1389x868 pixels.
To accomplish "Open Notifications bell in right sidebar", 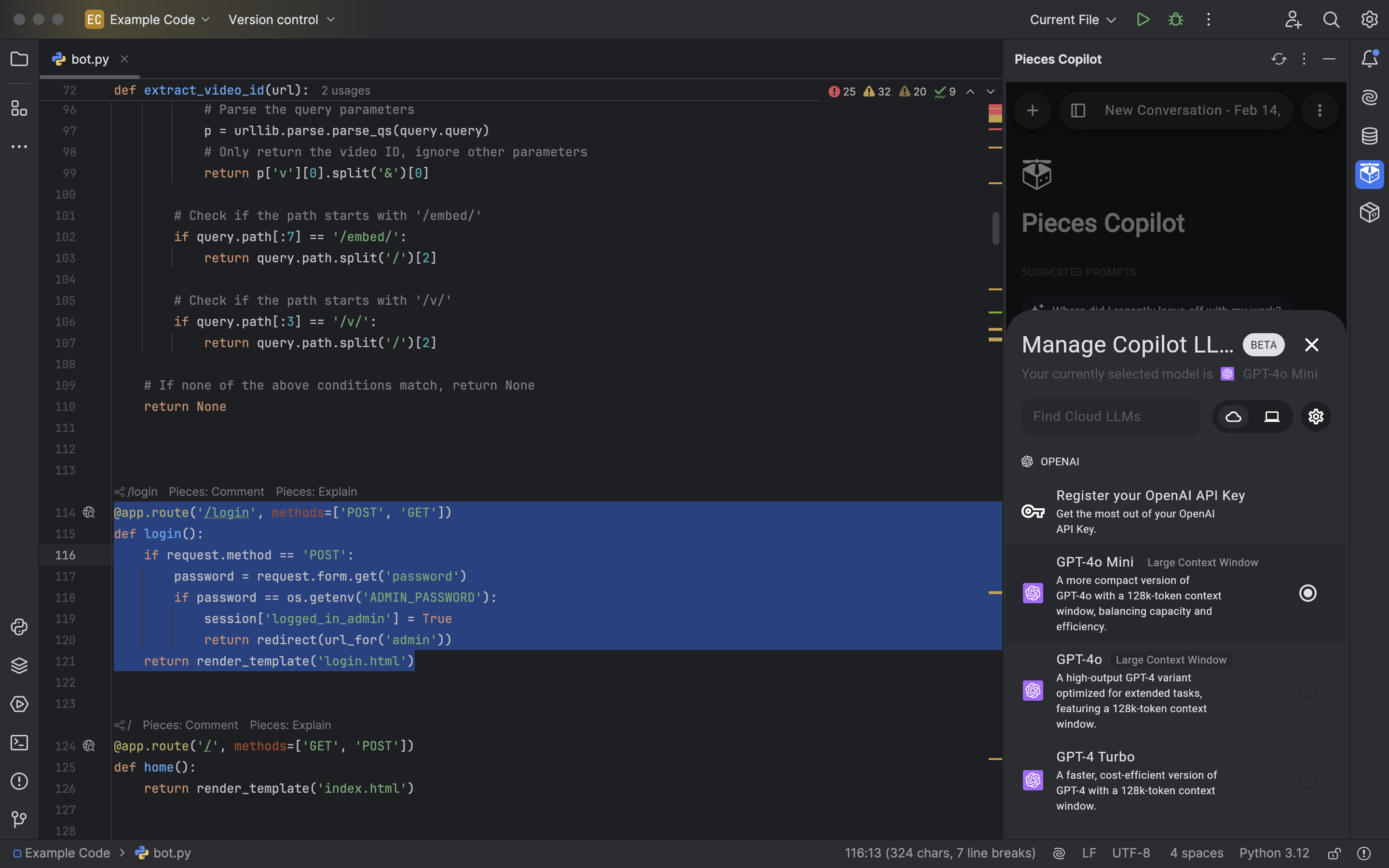I will (x=1370, y=58).
